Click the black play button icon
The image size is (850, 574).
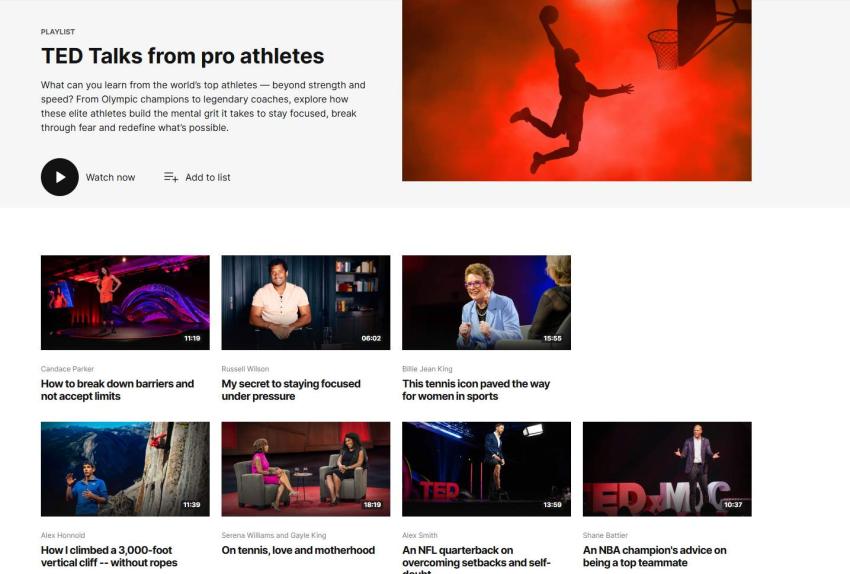pos(60,177)
